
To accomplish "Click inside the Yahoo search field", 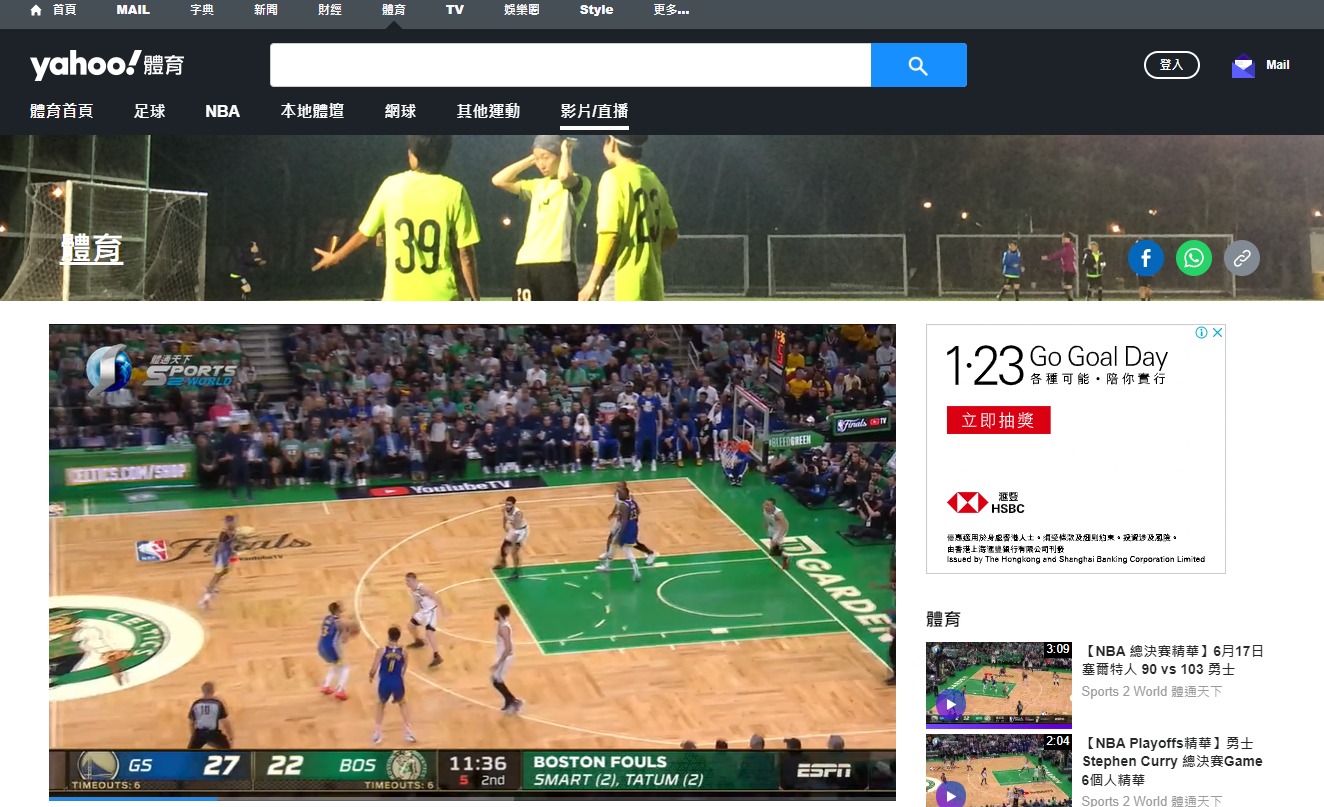I will [x=570, y=66].
